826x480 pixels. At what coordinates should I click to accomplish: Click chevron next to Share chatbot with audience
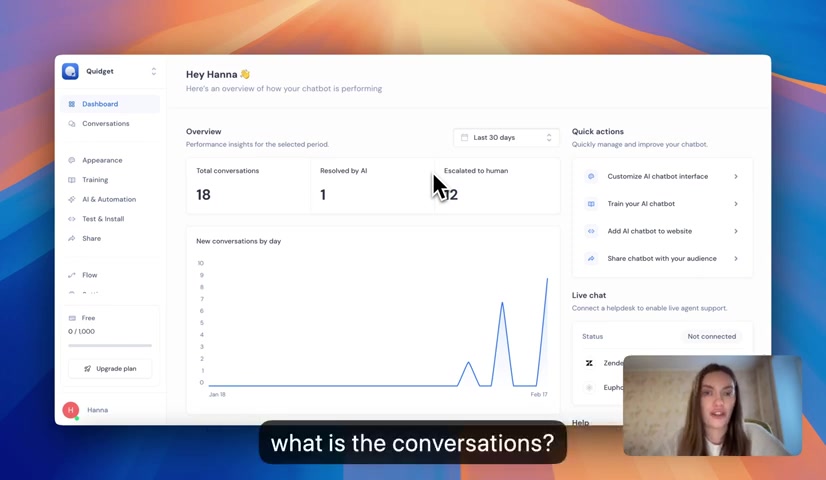[x=736, y=259]
